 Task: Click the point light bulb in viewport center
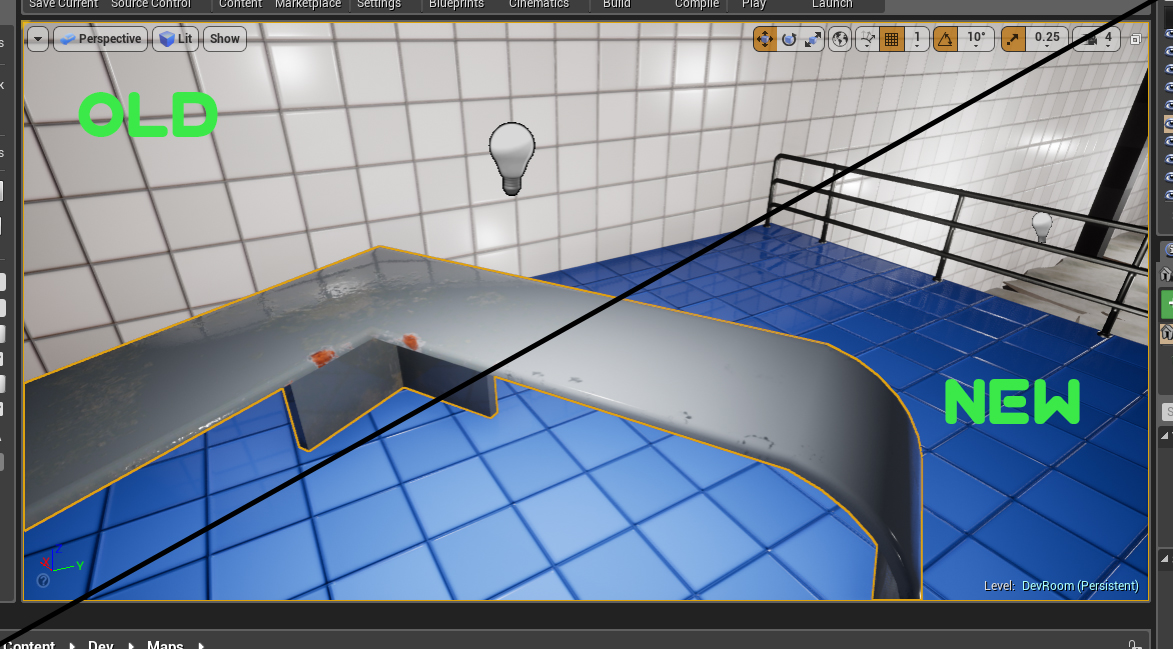[512, 157]
